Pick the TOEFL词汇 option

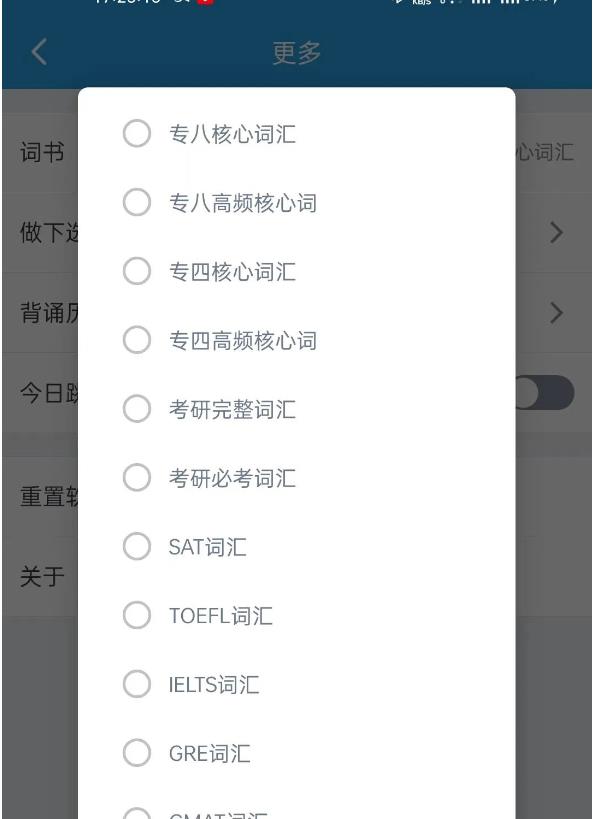click(x=137, y=615)
